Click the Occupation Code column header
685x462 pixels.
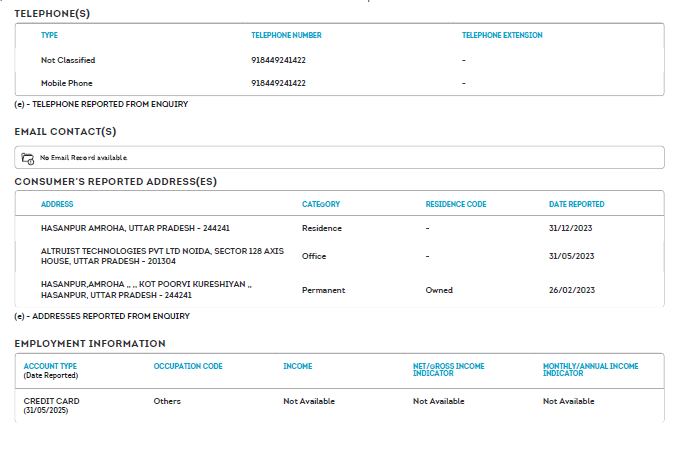click(188, 367)
